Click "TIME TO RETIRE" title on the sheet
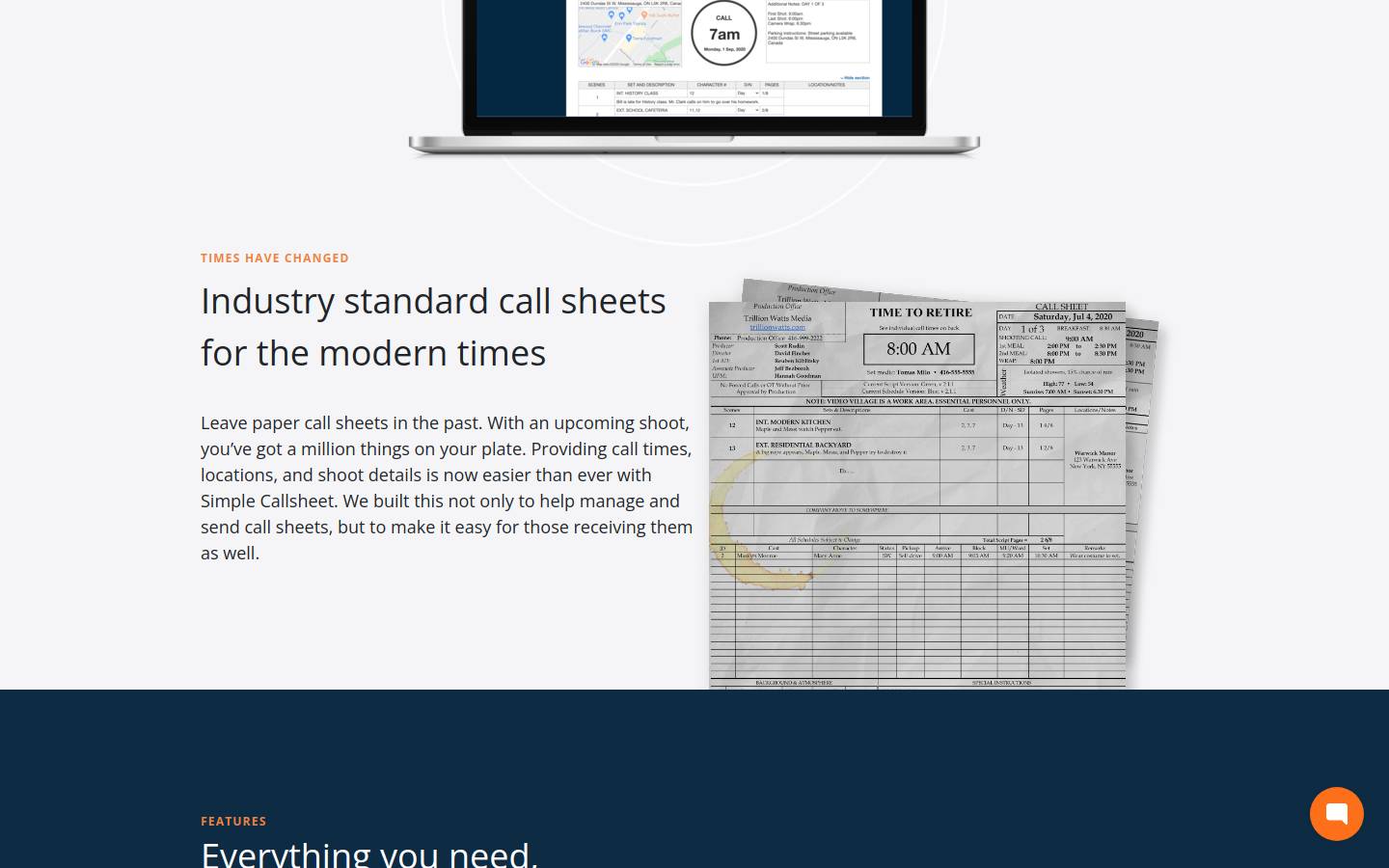Image resolution: width=1389 pixels, height=868 pixels. click(921, 312)
